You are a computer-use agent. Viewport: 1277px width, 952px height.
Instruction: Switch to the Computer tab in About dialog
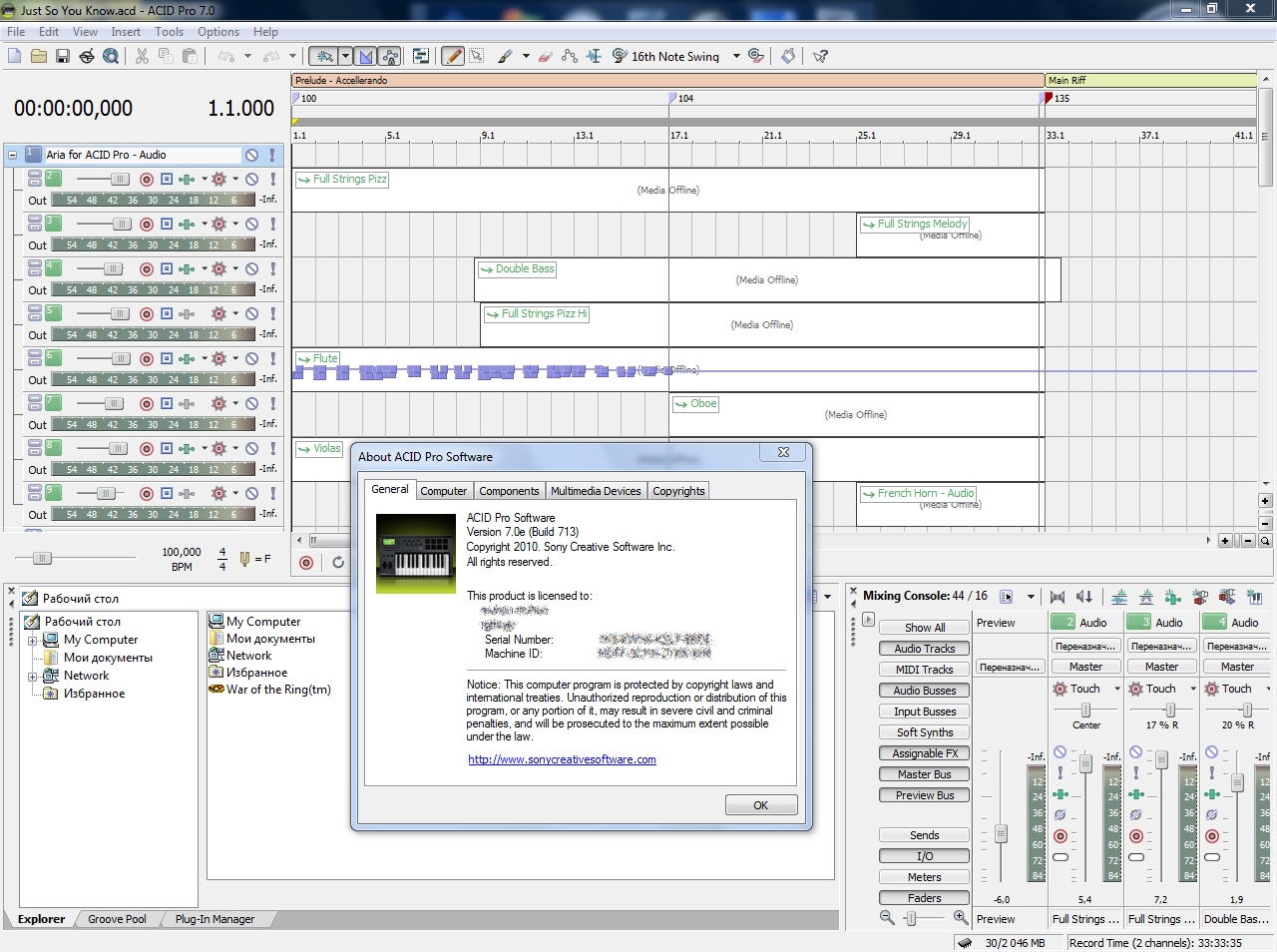click(443, 491)
